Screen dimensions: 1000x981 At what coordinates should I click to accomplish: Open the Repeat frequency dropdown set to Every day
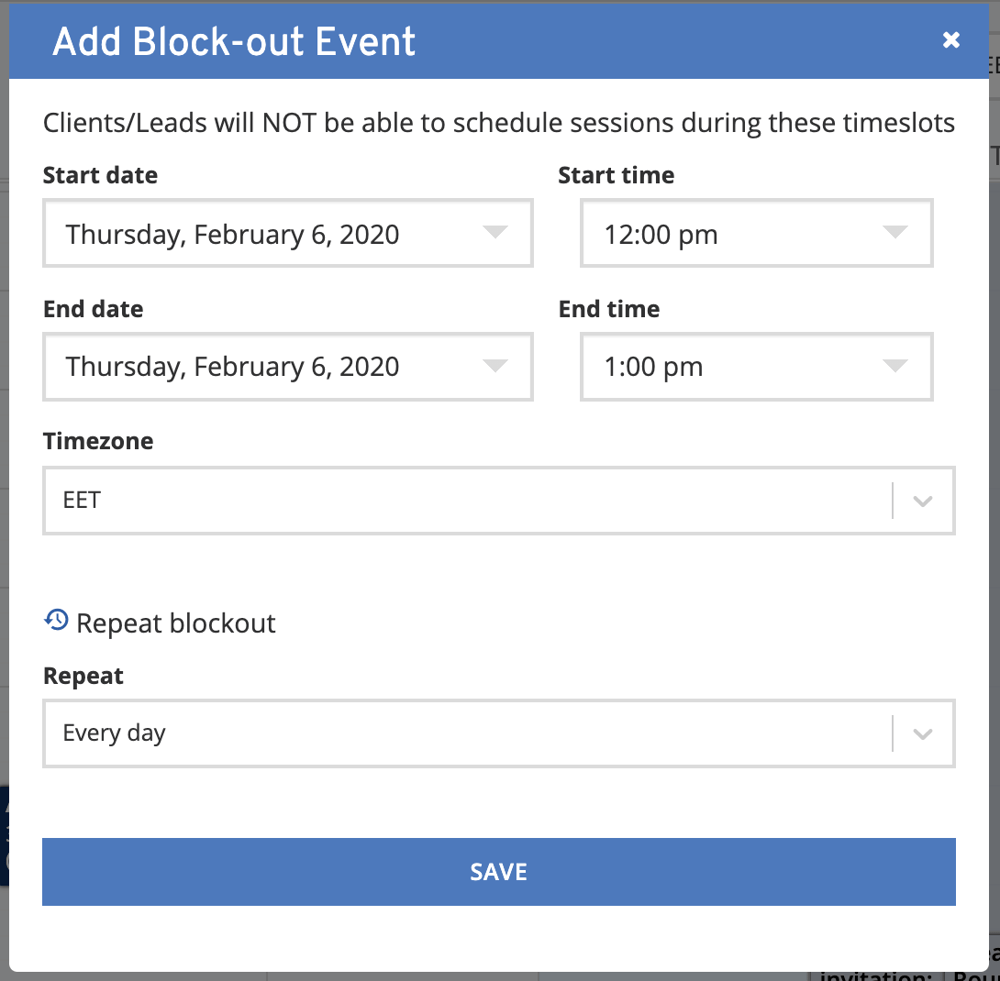(x=498, y=733)
